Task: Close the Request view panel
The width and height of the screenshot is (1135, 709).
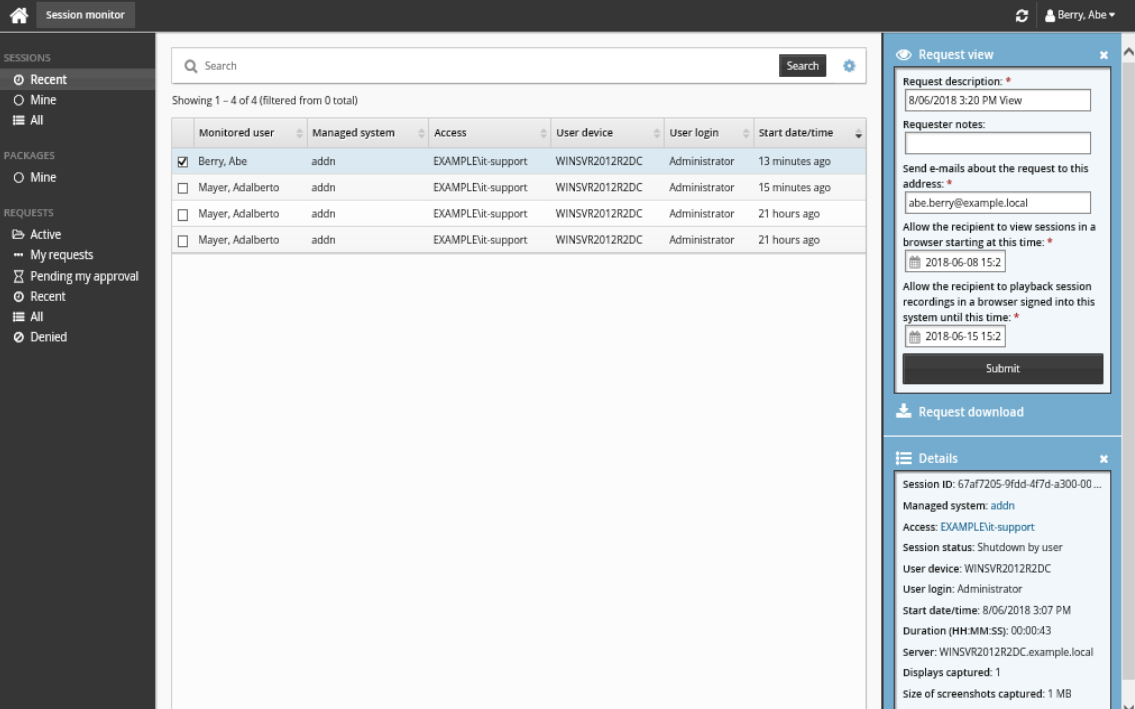Action: (x=1104, y=55)
